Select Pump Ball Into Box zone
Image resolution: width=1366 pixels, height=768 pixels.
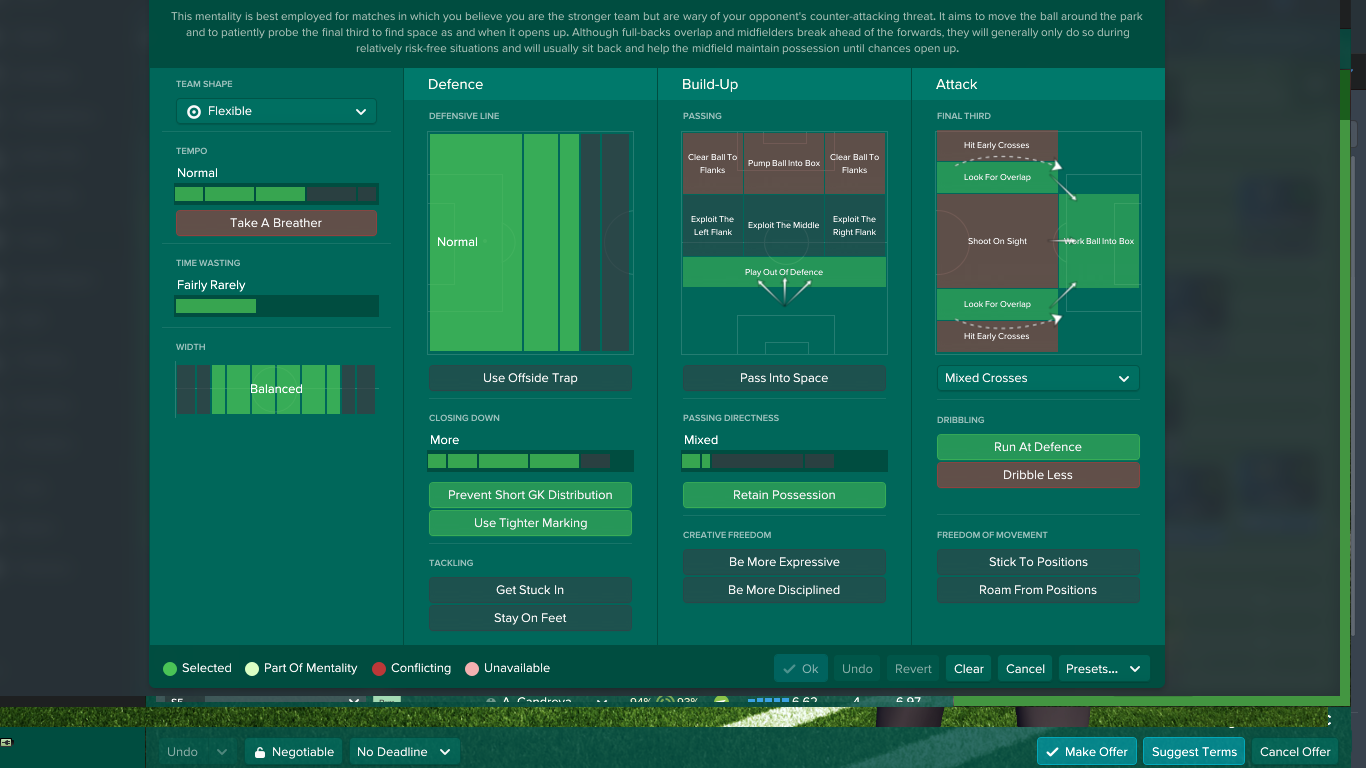[784, 163]
